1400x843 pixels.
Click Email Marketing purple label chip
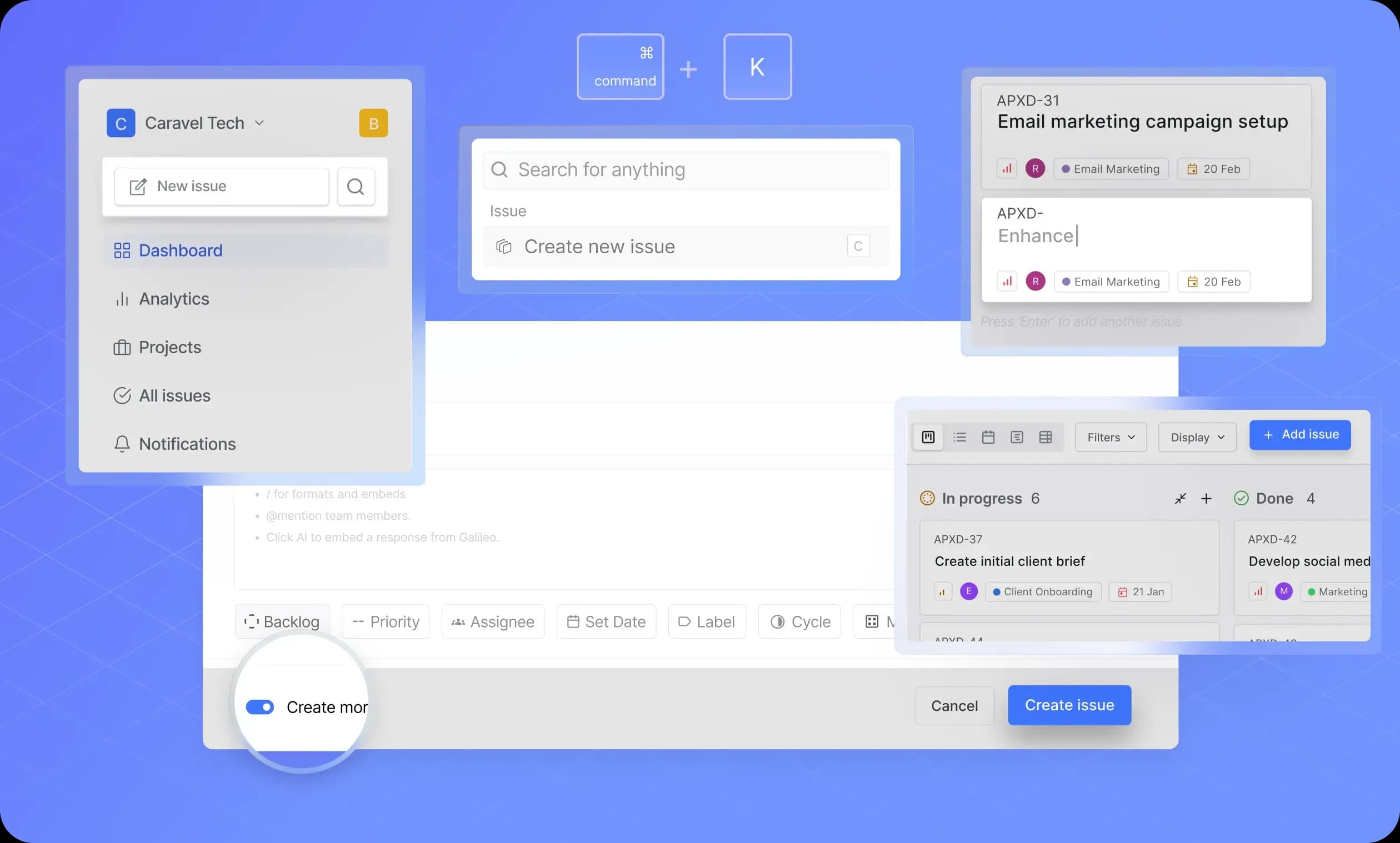[x=1111, y=169]
